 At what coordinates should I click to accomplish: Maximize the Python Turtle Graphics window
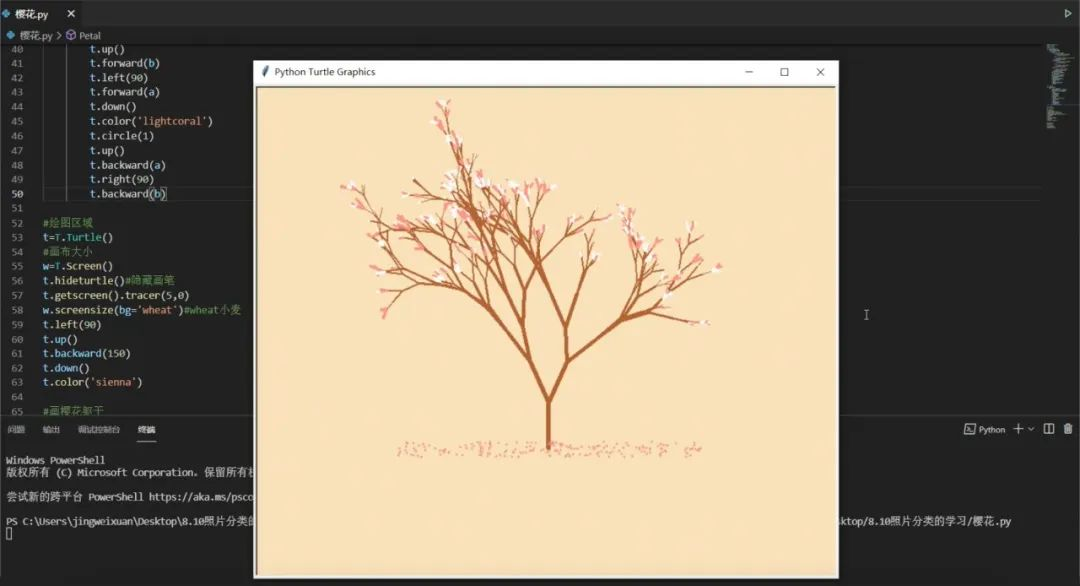(784, 72)
